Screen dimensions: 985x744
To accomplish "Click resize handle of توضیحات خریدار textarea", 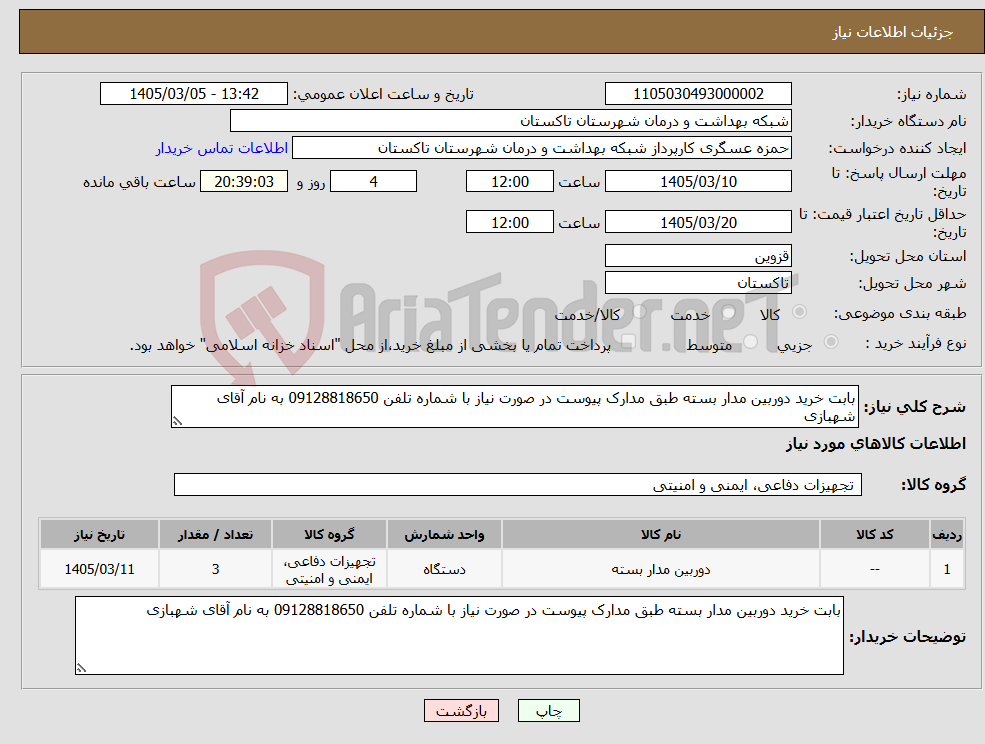I will 81,669.
